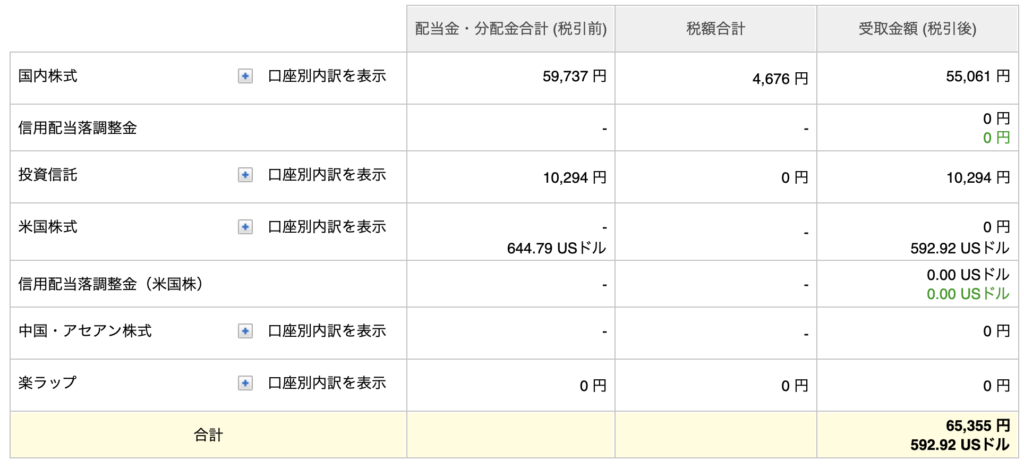Select the 信用配当落調整金（米国株） row label
This screenshot has width=1024, height=468.
[111, 284]
